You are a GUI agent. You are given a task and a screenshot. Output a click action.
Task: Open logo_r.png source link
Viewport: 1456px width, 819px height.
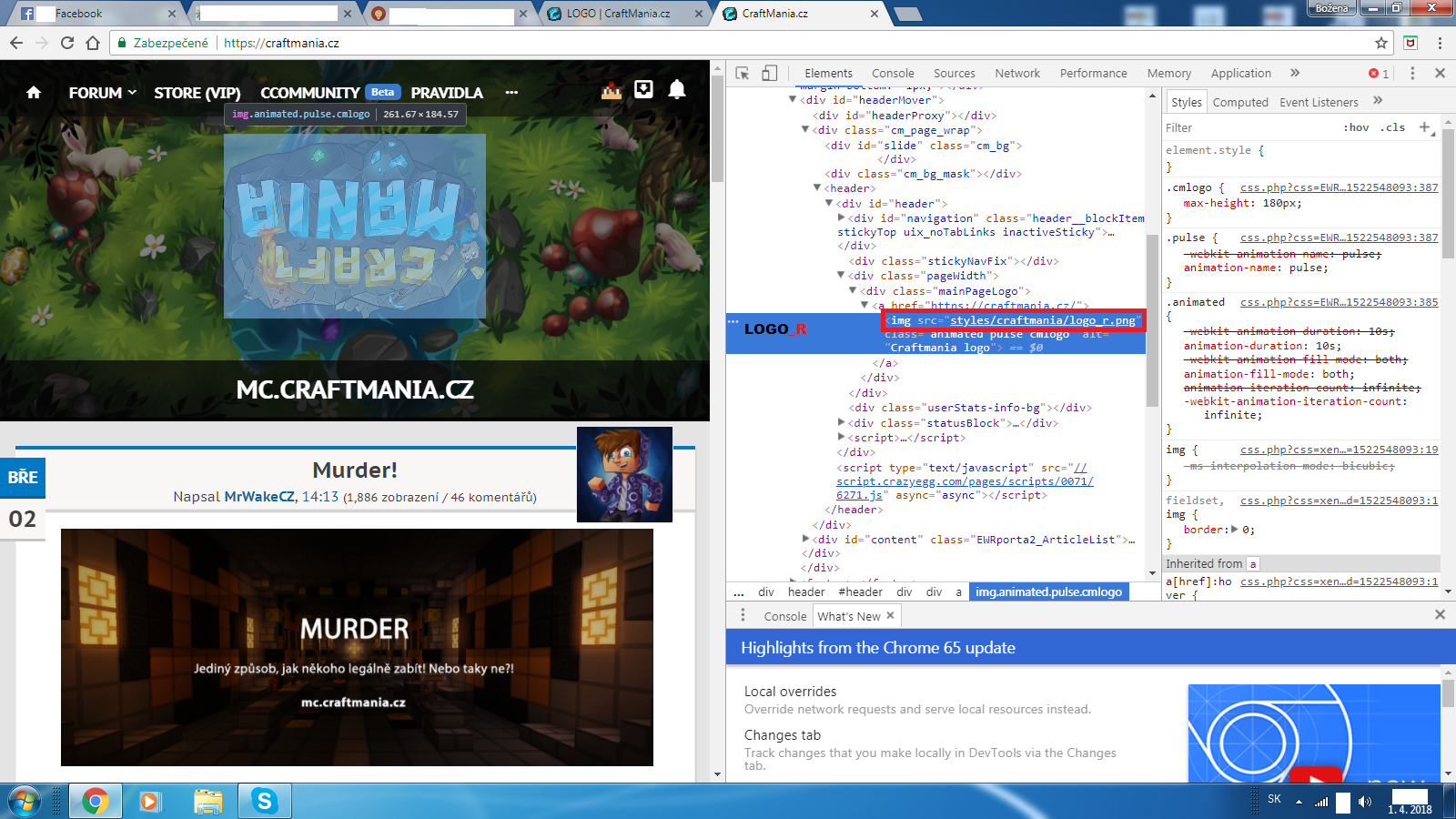click(x=1043, y=320)
